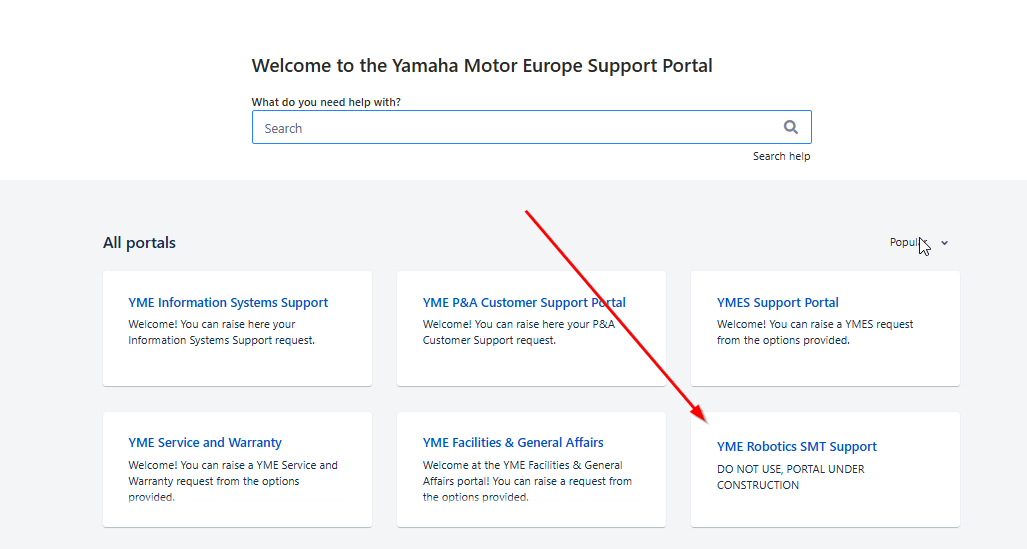Open the Search help link
Image resolution: width=1027 pixels, height=549 pixels.
781,156
